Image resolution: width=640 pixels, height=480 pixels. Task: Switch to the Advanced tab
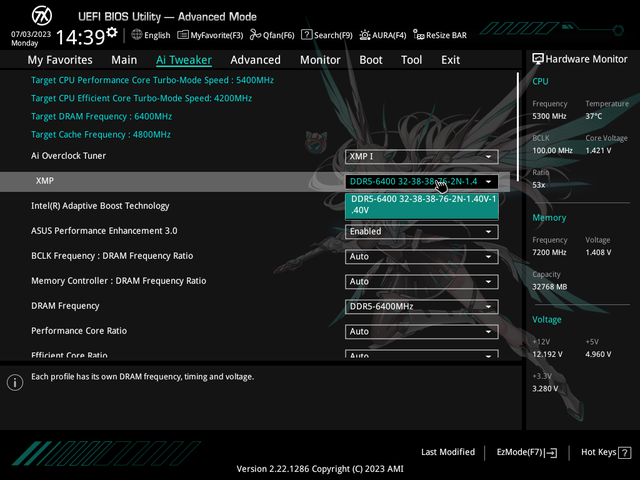pos(255,60)
